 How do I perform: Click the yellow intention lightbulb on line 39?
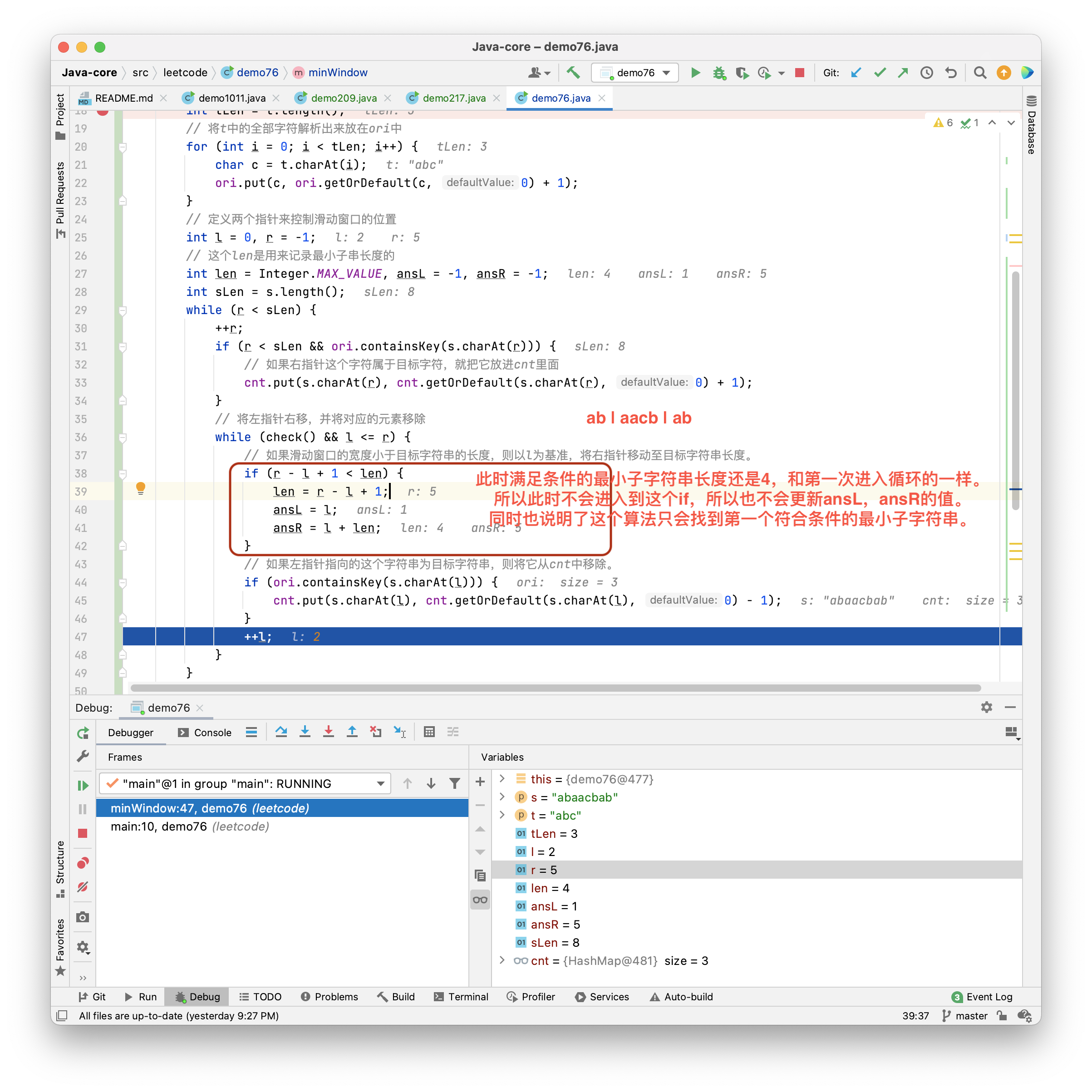(141, 488)
